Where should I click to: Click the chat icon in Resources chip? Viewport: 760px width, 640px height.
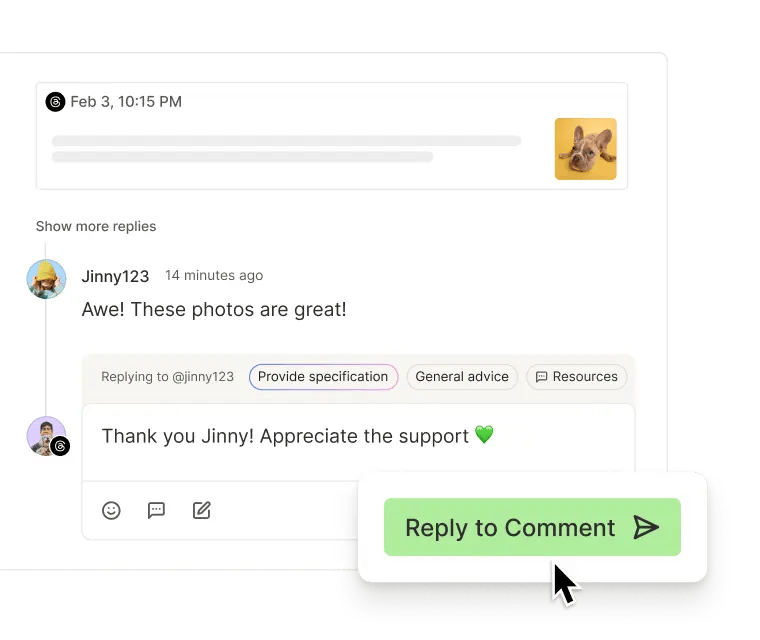pyautogui.click(x=541, y=377)
